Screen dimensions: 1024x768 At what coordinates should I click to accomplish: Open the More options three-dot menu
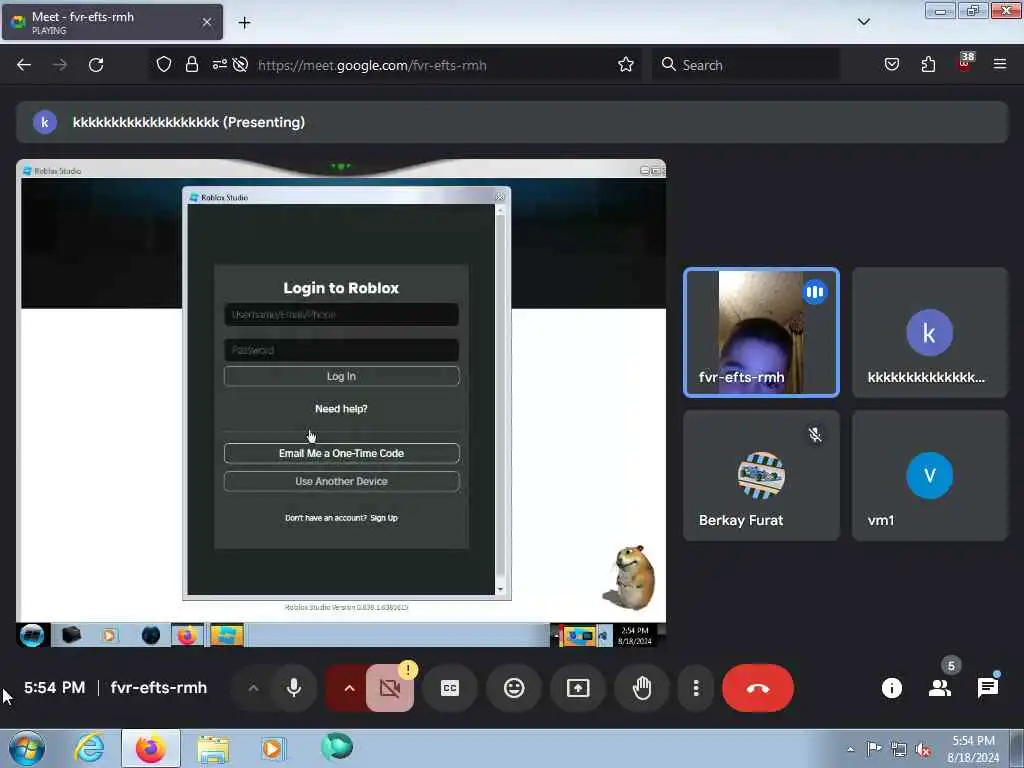click(696, 688)
